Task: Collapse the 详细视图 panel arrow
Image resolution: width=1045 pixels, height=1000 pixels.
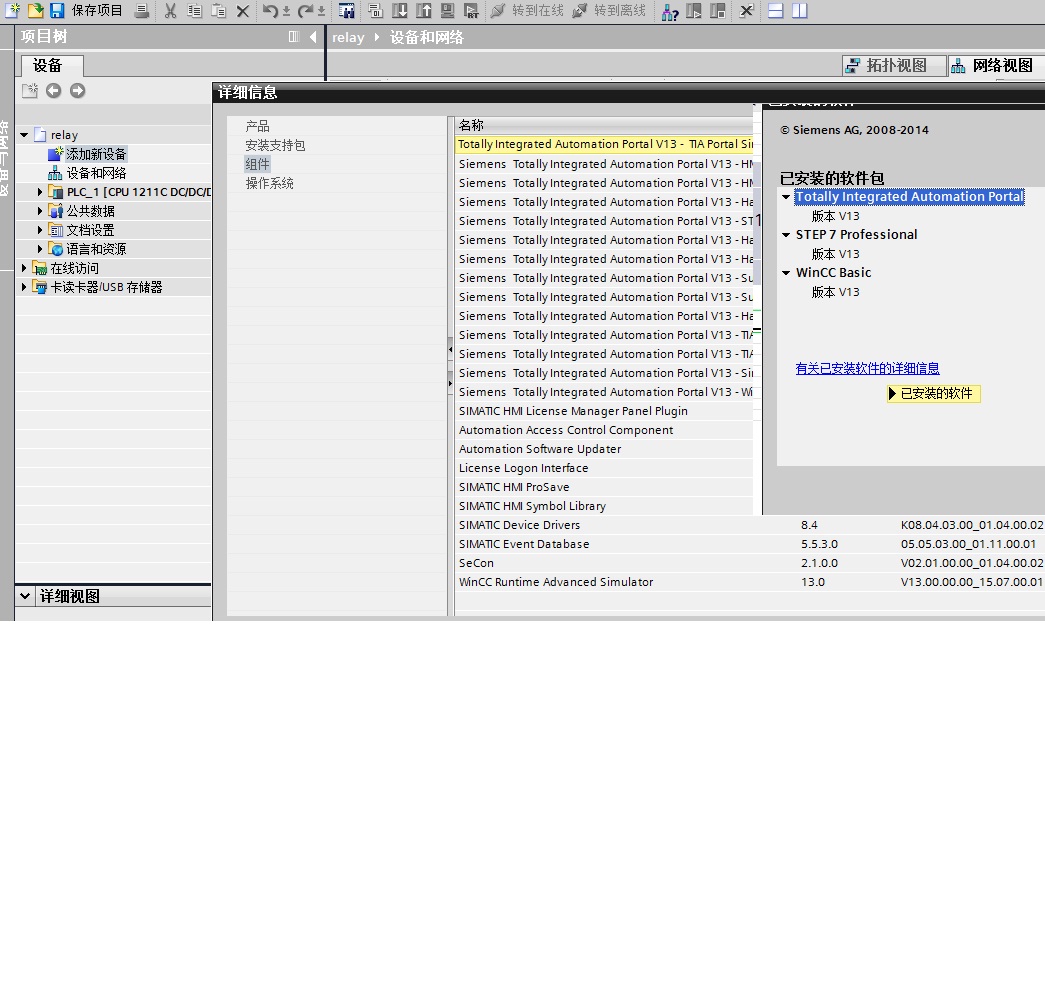Action: tap(25, 596)
